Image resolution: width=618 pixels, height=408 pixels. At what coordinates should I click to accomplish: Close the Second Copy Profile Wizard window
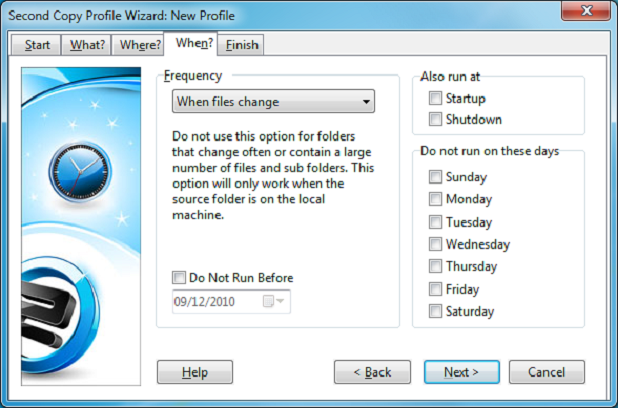point(586,11)
